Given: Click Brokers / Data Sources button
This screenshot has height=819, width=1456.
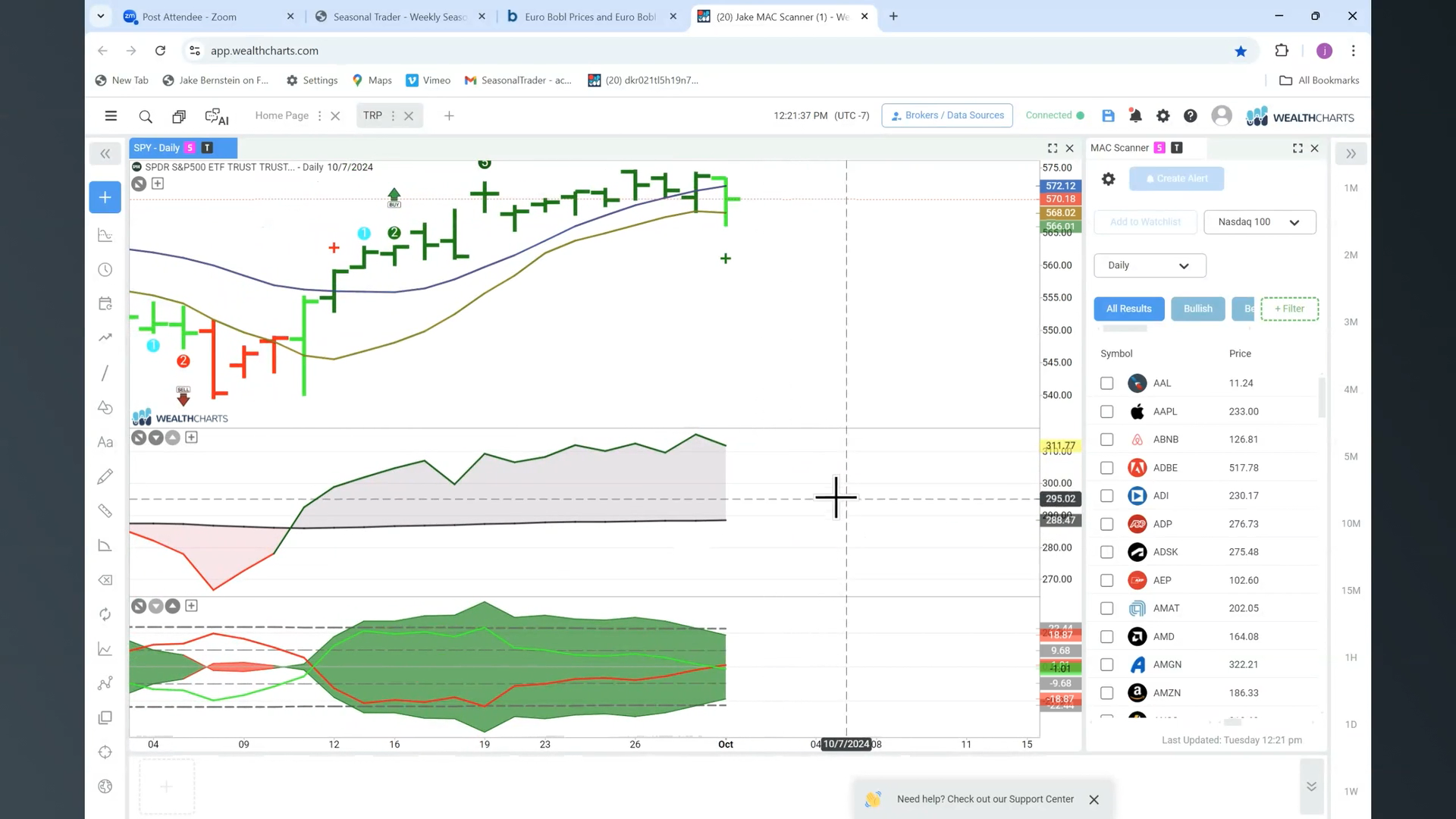Looking at the screenshot, I should tap(947, 115).
